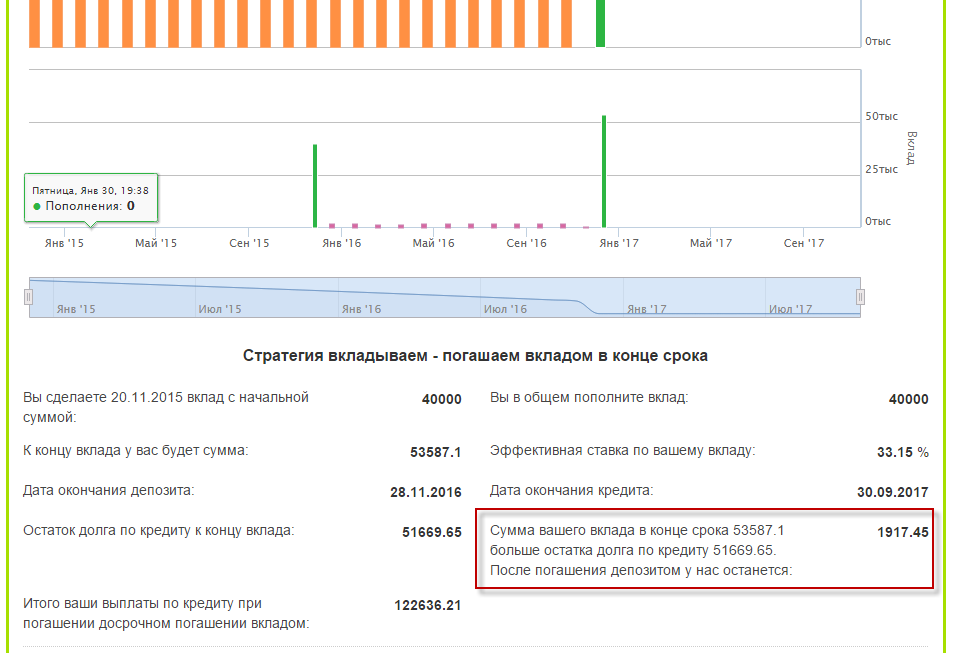
Task: Click the right handle of the range navigator
Action: pyautogui.click(x=860, y=297)
